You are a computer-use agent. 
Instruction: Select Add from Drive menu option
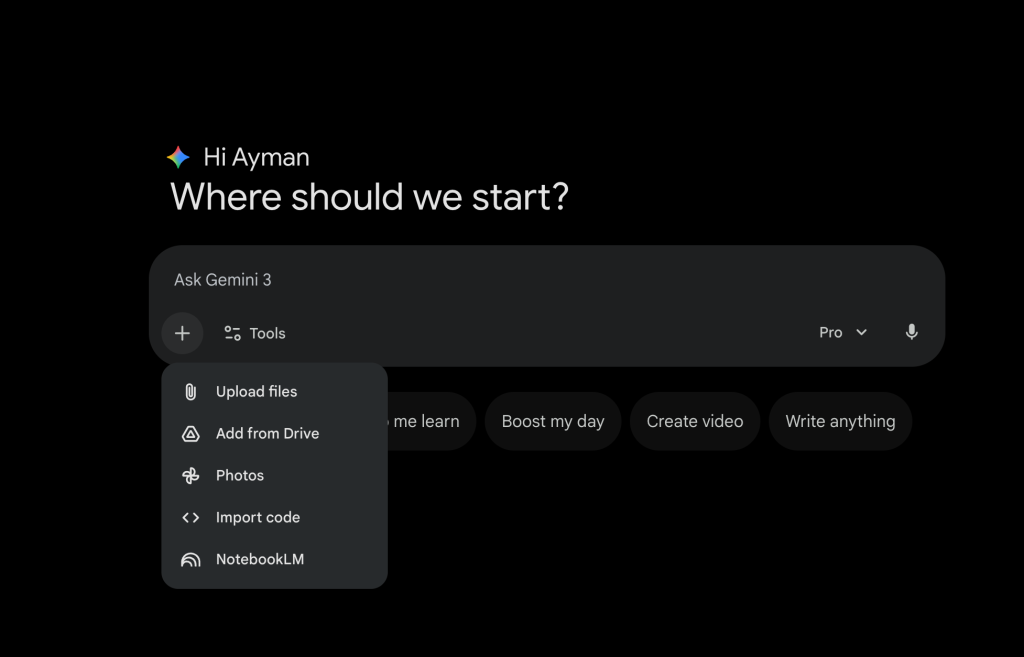point(267,433)
